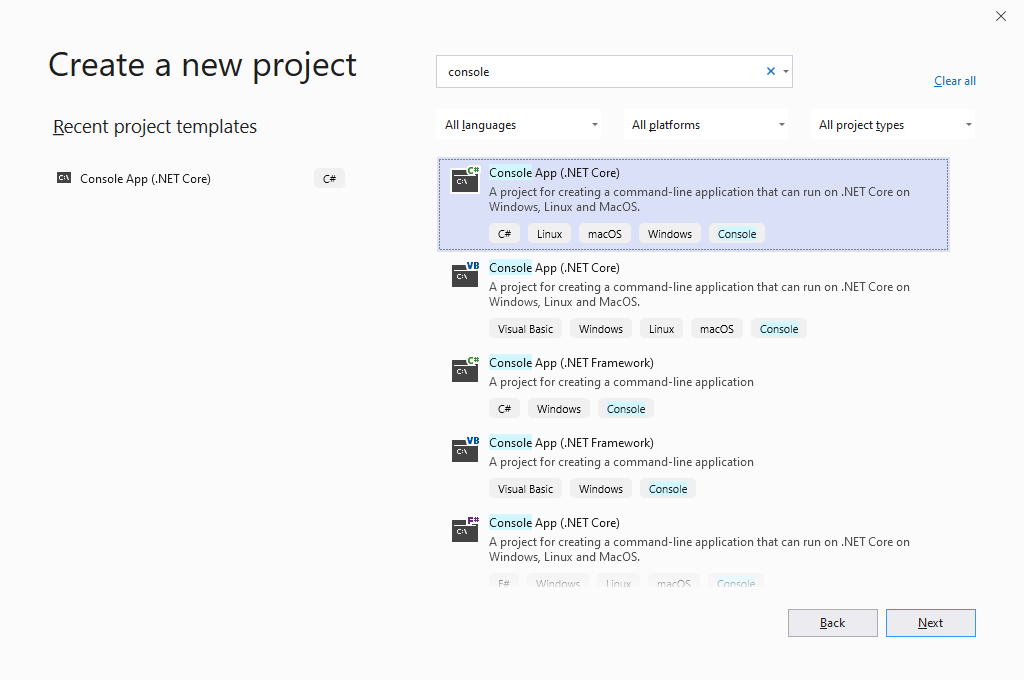Screen dimensions: 1024x680
Task: Click Console tag on VB .NET Core template
Action: click(x=778, y=329)
